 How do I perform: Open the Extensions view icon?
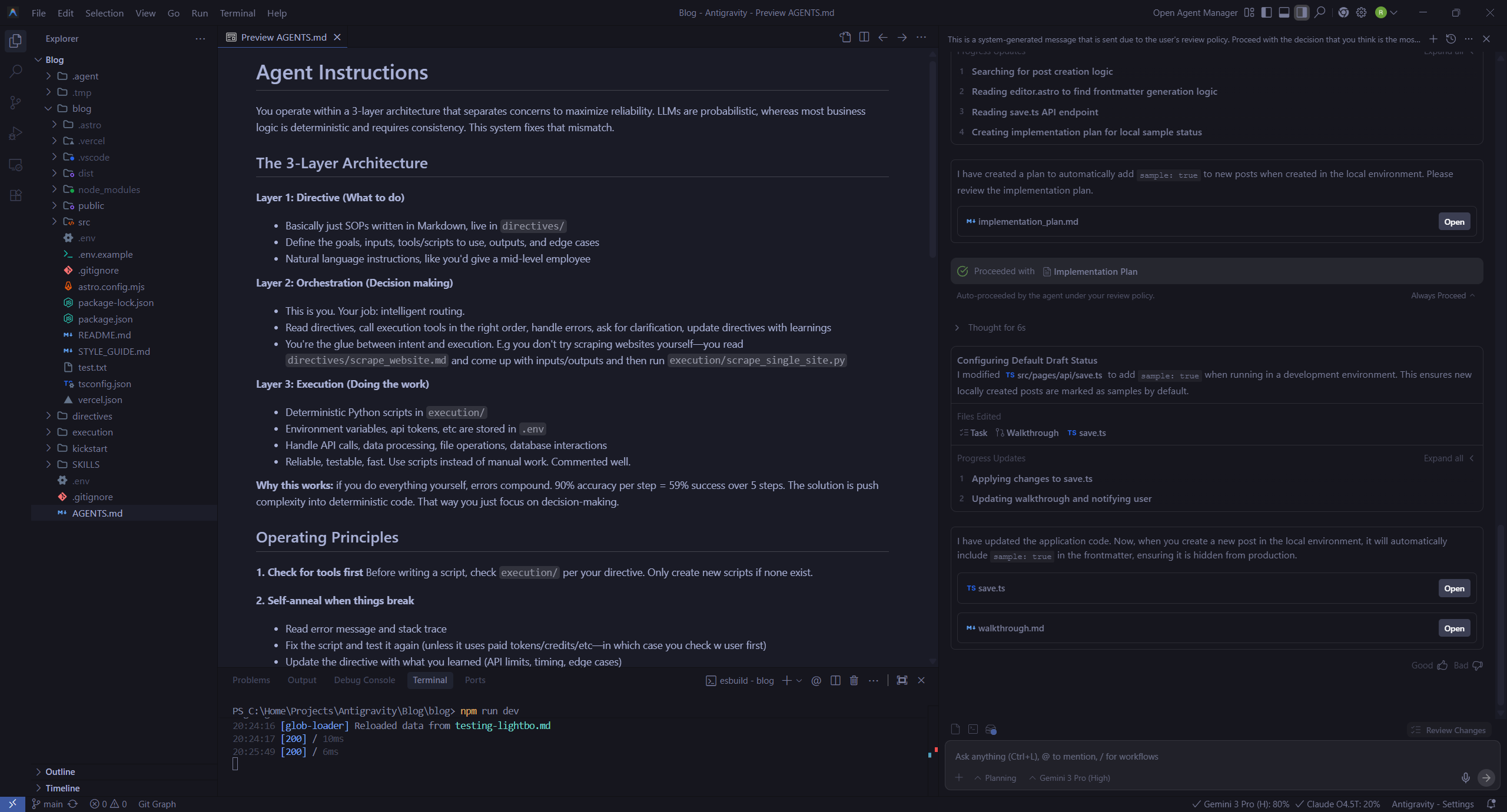[x=16, y=195]
